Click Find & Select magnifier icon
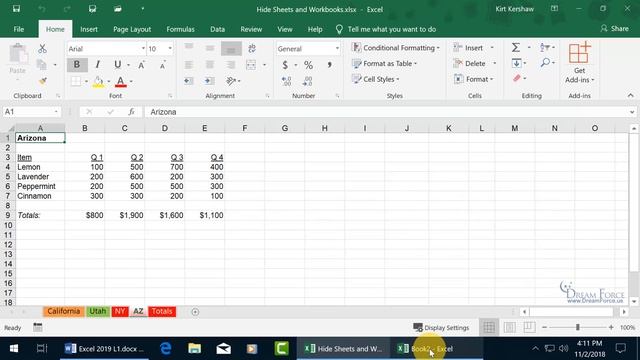Image resolution: width=640 pixels, height=360 pixels. 545,63
